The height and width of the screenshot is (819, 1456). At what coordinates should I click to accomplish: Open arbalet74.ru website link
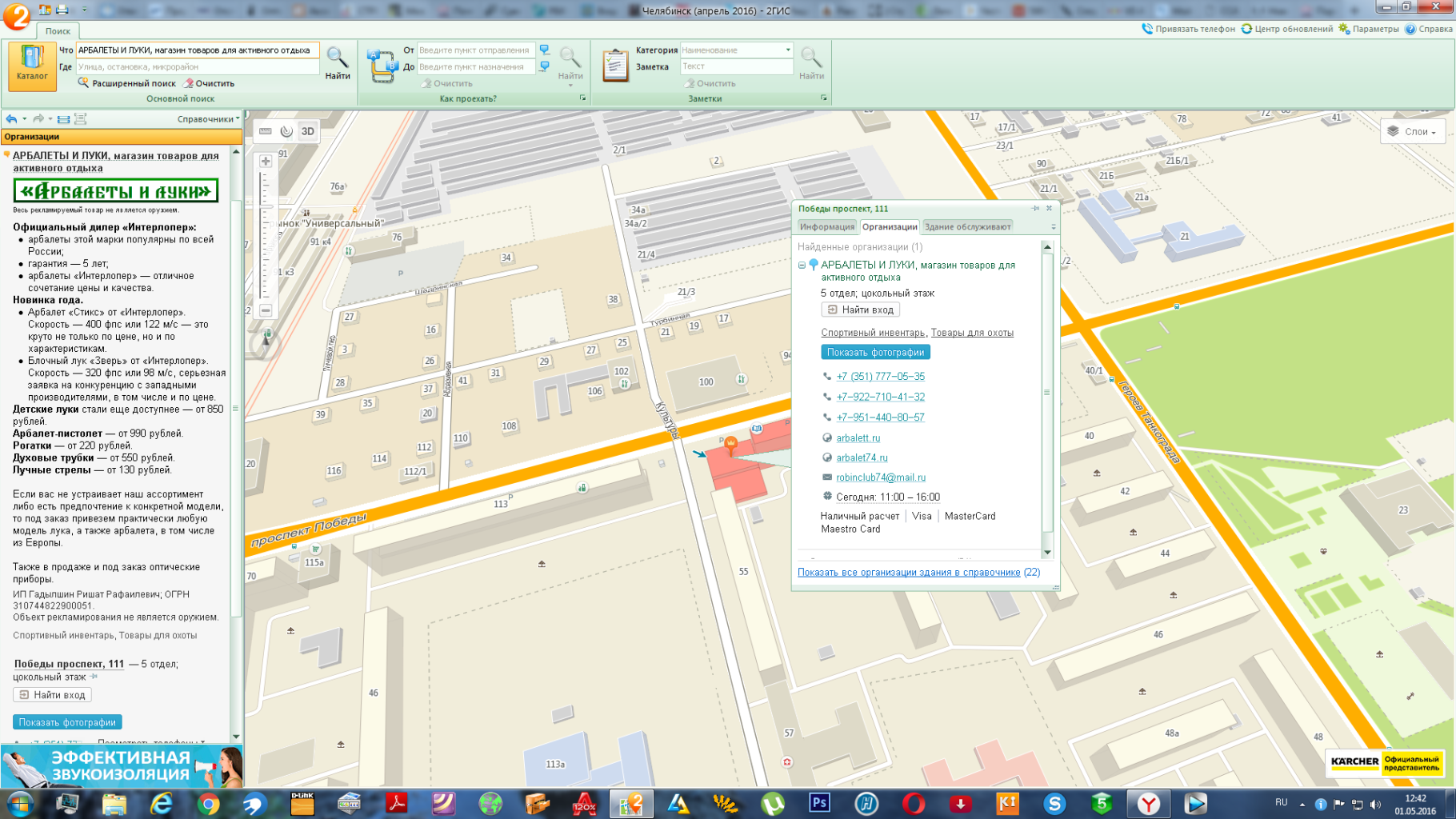coord(862,458)
